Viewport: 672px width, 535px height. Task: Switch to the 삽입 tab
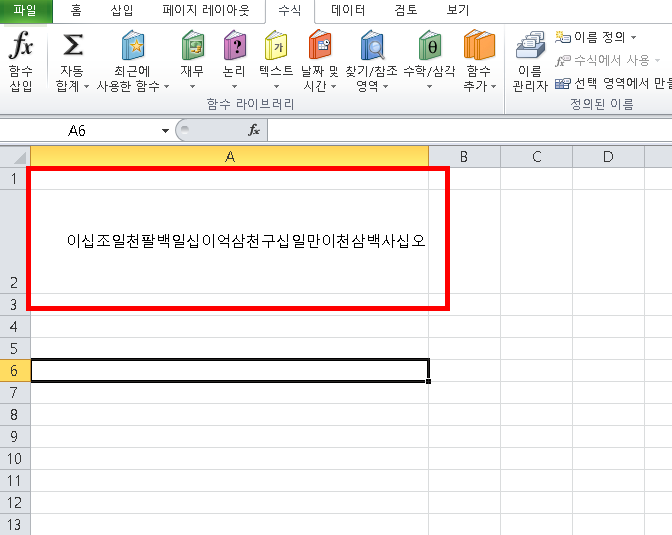coord(122,10)
